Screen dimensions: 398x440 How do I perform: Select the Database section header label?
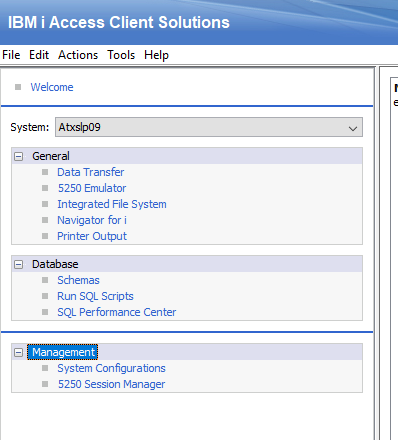click(55, 264)
